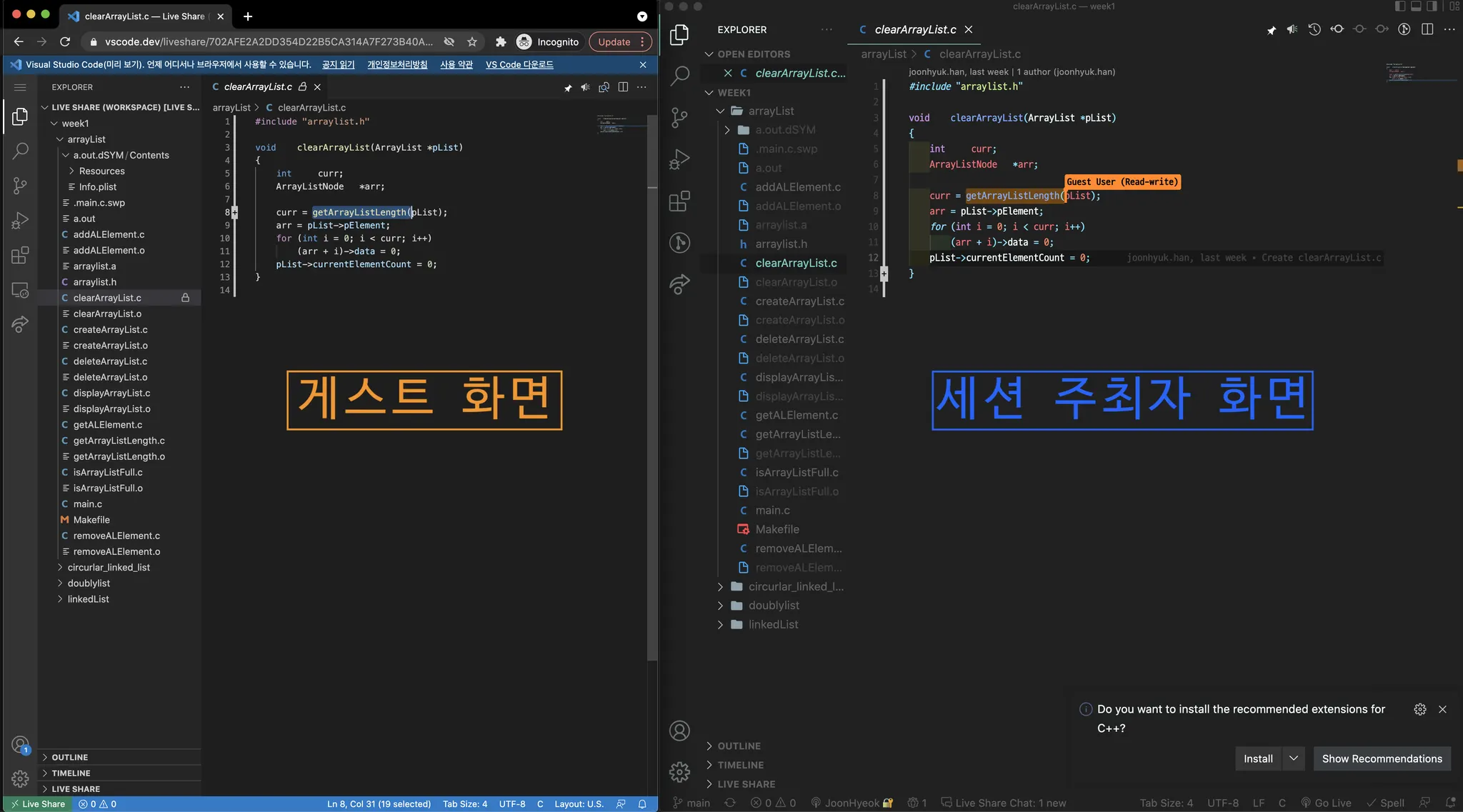Select clearArrayList.c tab in host editor
This screenshot has width=1463, height=812.
(x=914, y=29)
